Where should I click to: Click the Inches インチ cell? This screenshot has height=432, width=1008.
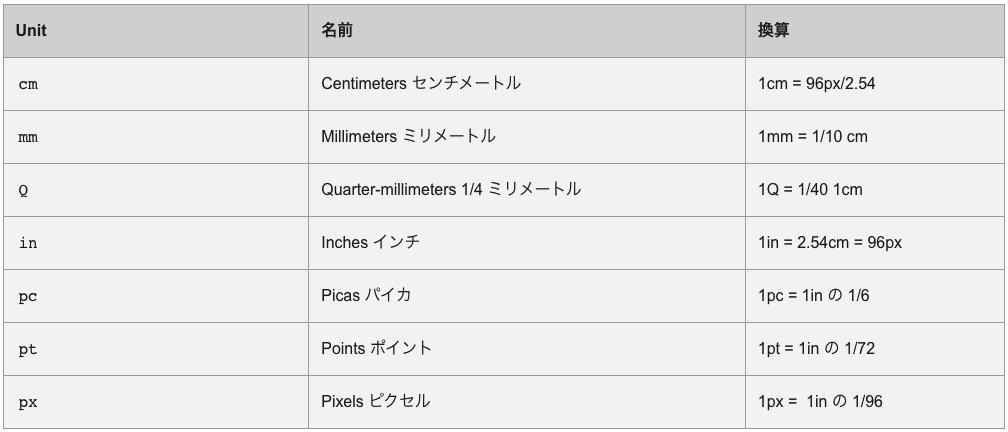526,243
